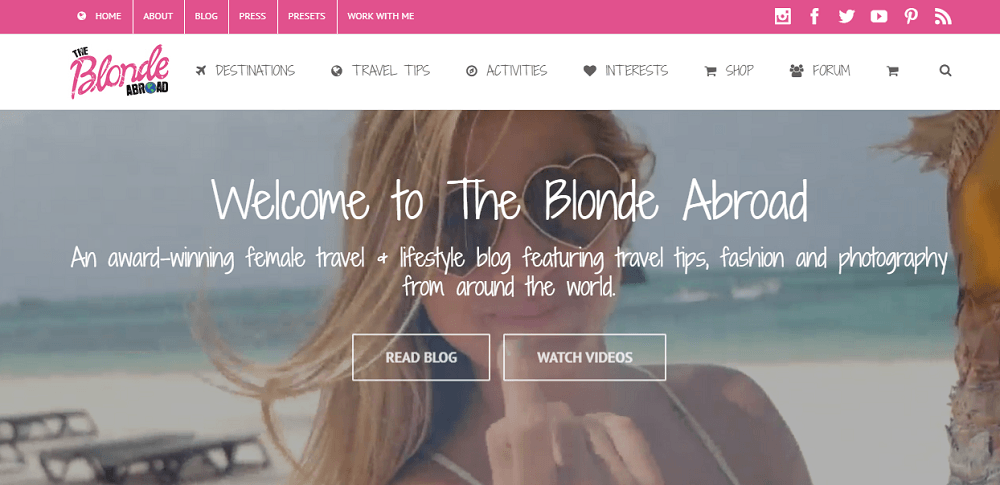Go to the Forum section
1000x485 pixels.
(820, 70)
